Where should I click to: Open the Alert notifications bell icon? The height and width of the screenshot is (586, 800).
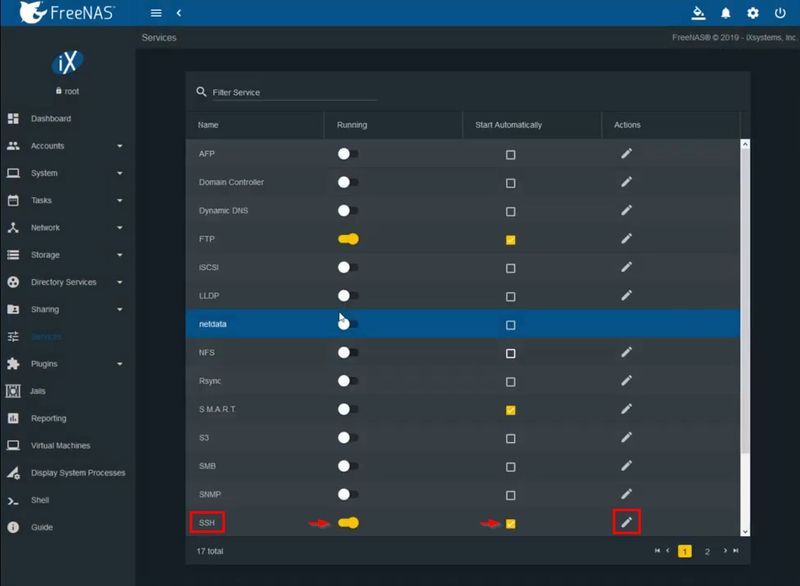(x=727, y=13)
